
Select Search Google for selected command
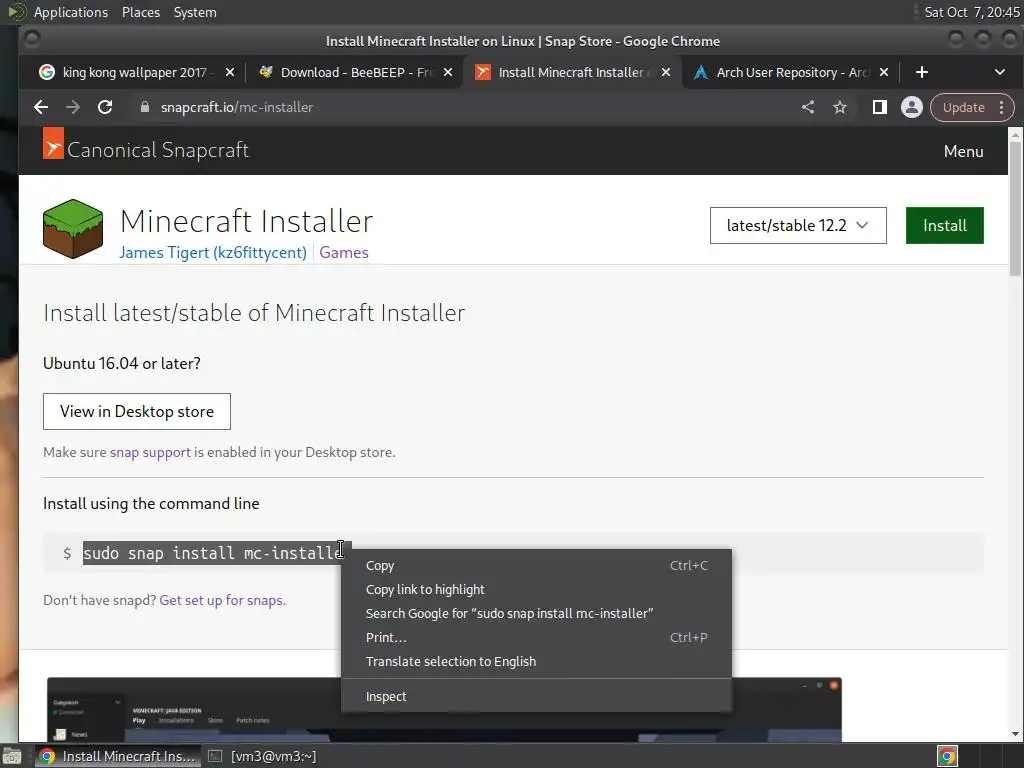pyautogui.click(x=536, y=613)
